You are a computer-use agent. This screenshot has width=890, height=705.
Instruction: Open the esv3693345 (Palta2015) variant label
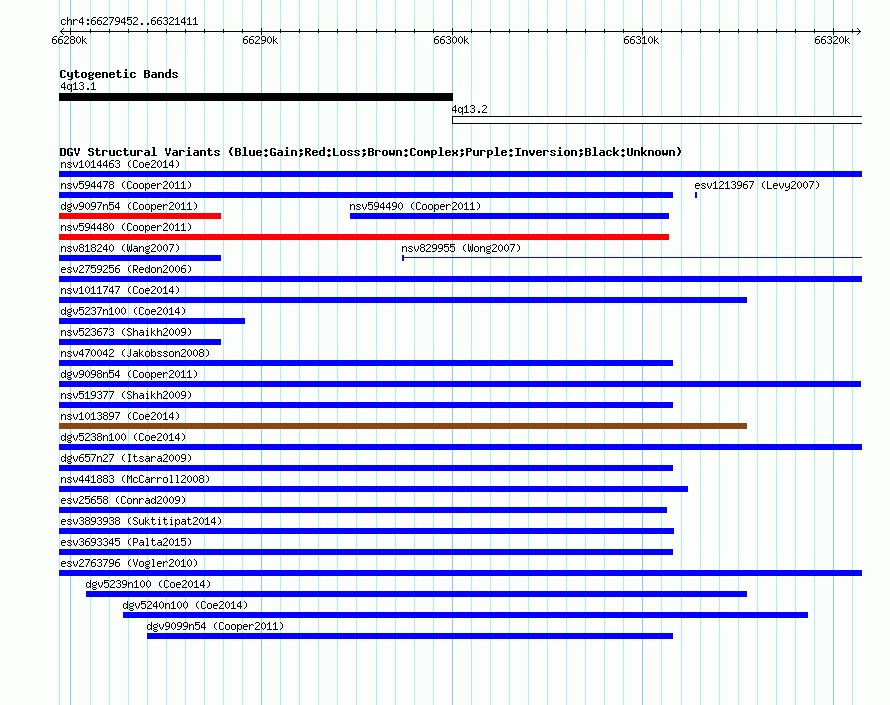pos(126,542)
